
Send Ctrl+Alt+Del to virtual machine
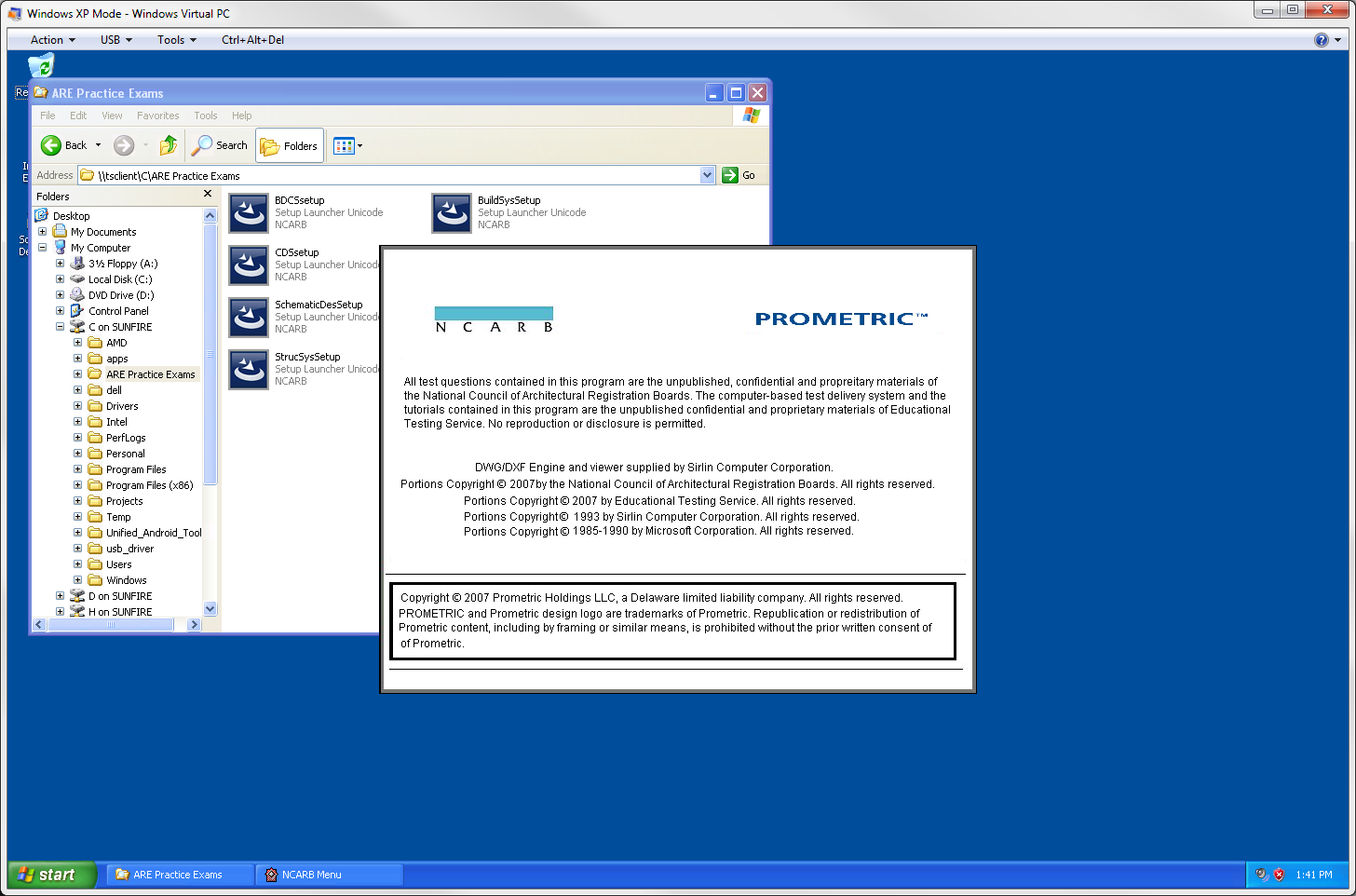click(x=252, y=40)
